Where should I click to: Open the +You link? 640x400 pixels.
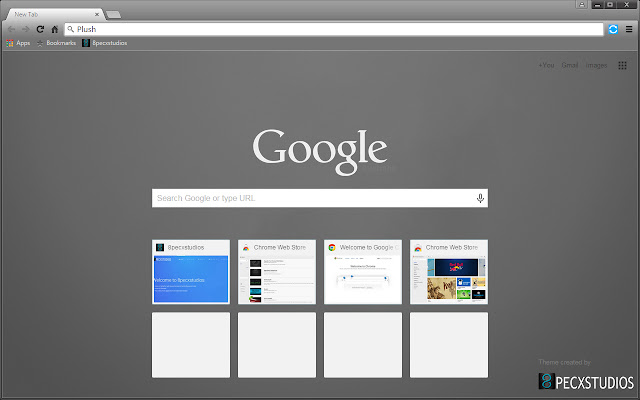point(546,65)
